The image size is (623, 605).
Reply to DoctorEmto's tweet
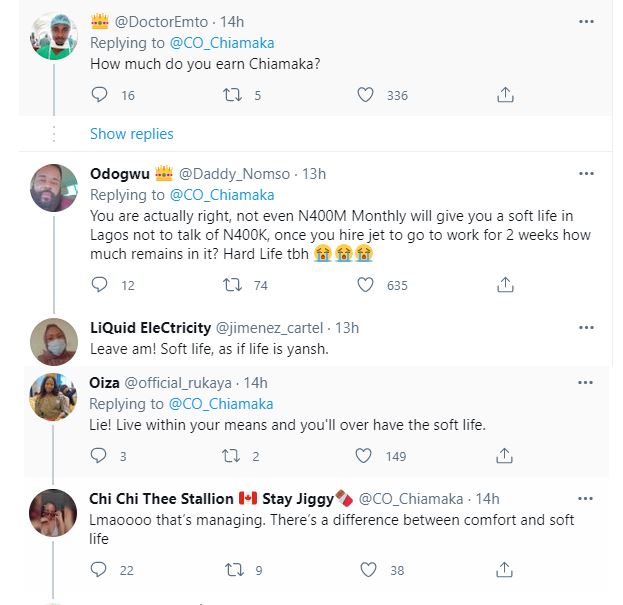[x=99, y=95]
